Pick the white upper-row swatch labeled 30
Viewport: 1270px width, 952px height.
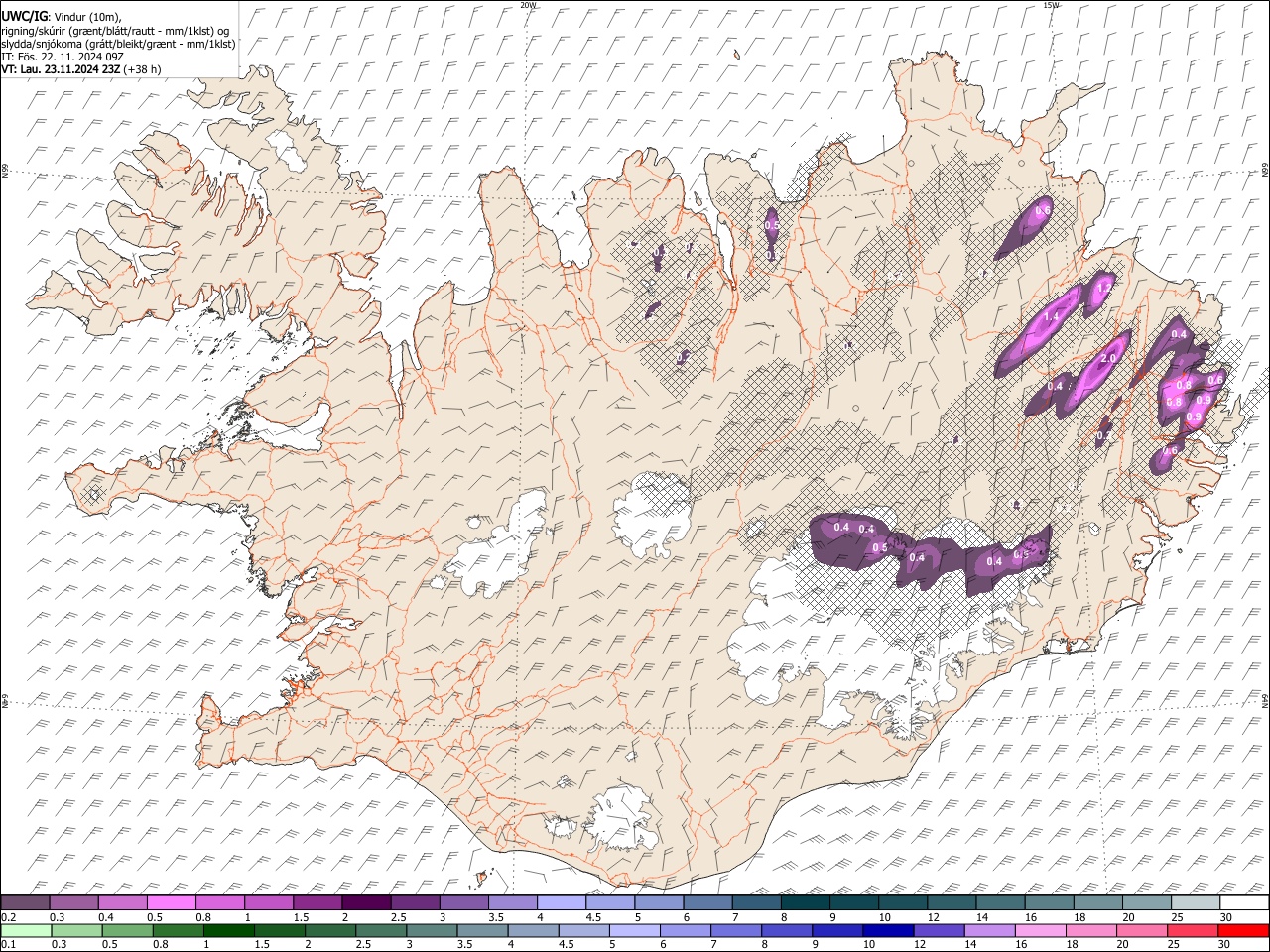(1244, 903)
